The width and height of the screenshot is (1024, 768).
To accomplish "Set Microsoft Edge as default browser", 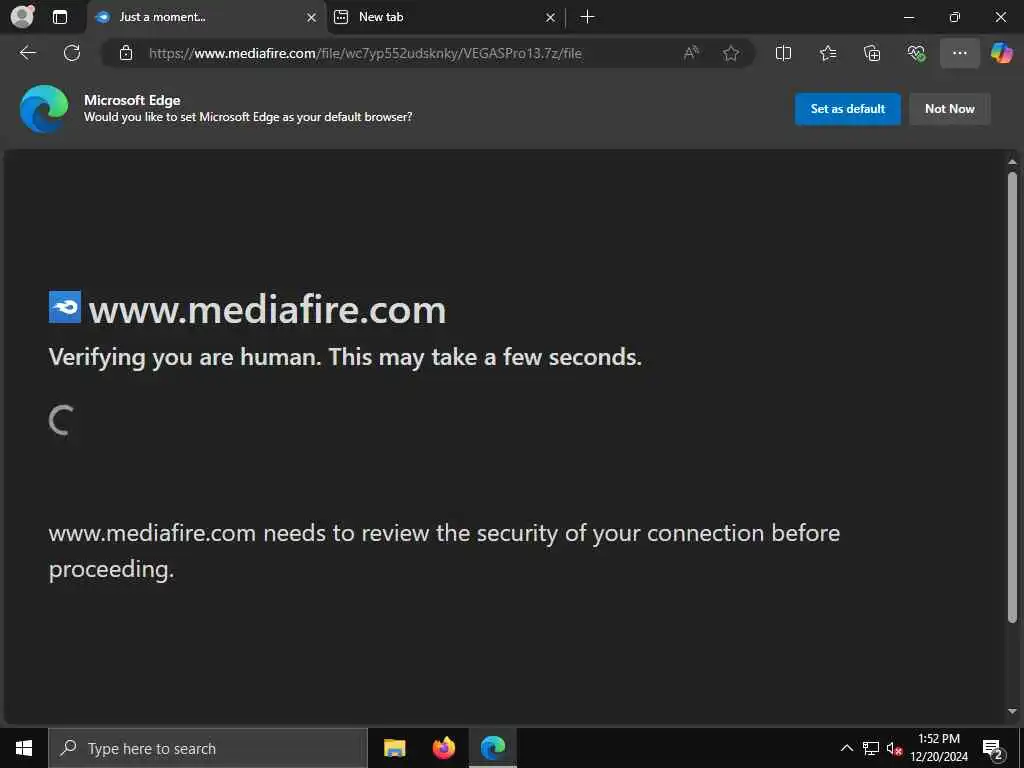I will [x=848, y=109].
